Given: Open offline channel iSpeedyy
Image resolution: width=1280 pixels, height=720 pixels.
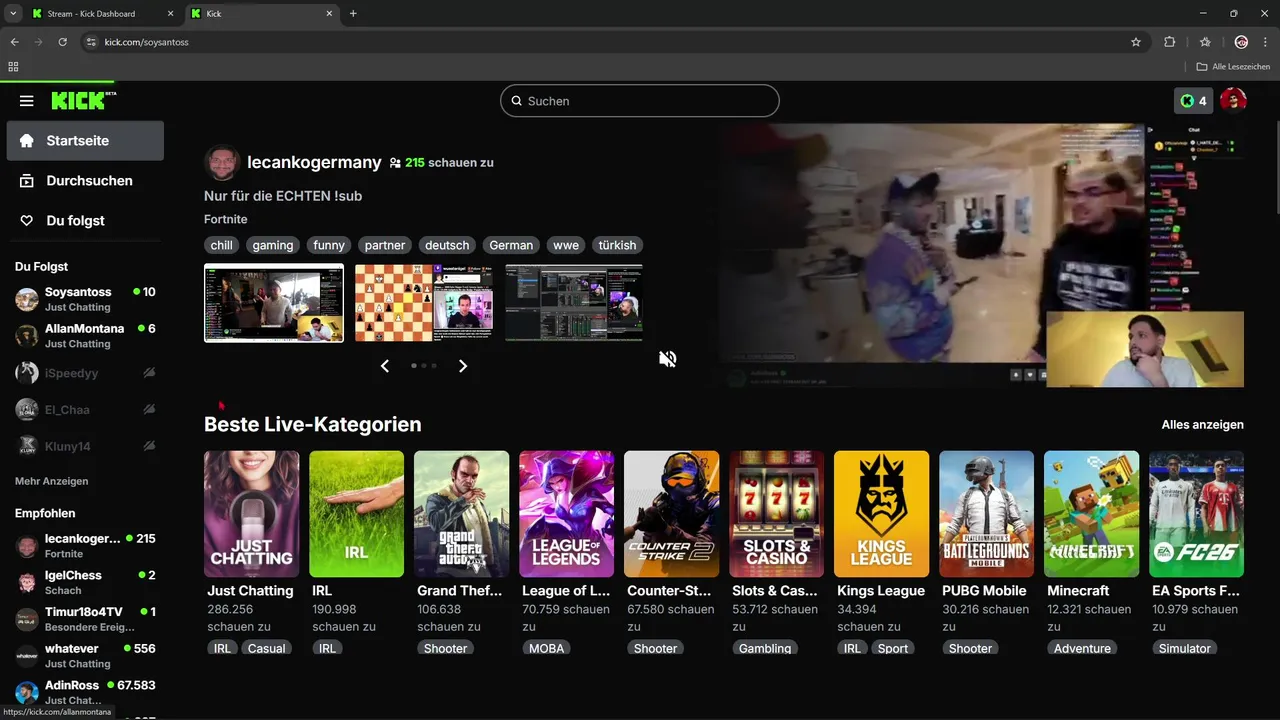Looking at the screenshot, I should pyautogui.click(x=85, y=373).
